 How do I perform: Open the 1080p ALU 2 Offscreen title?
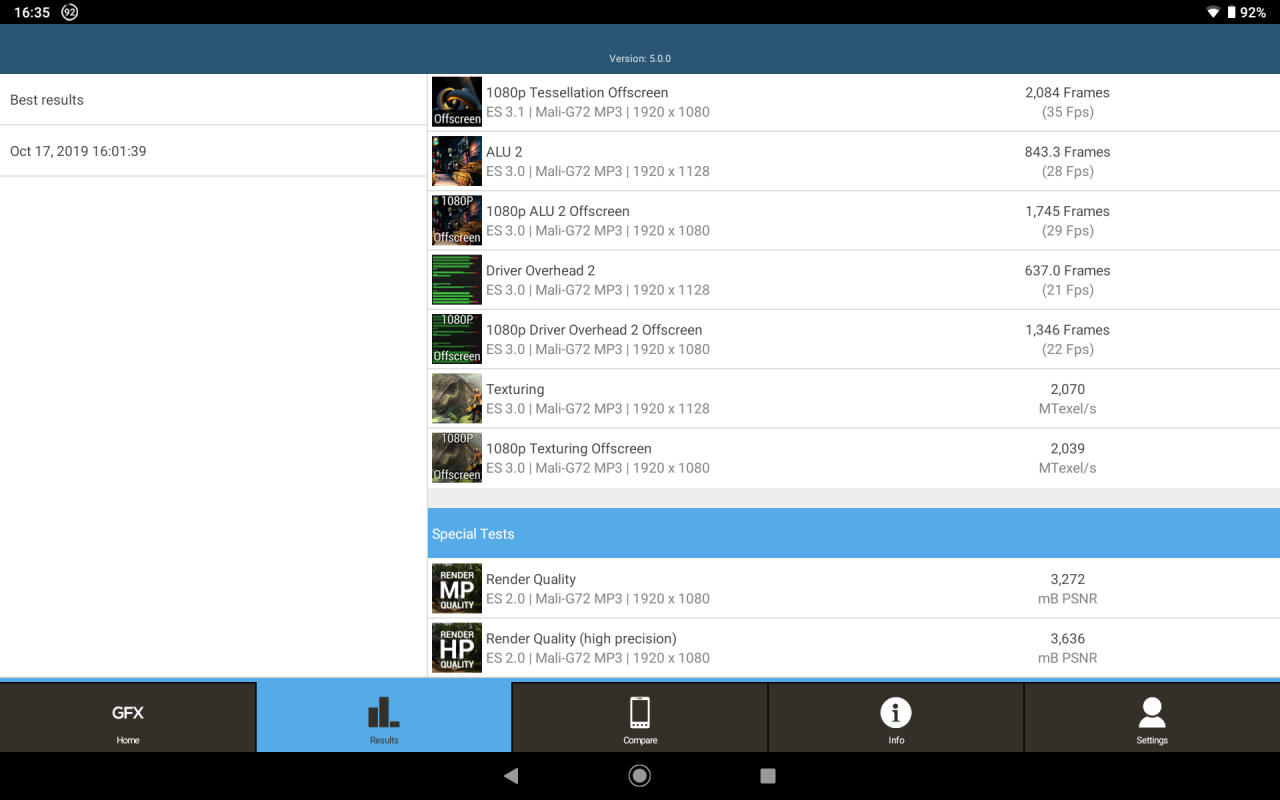tap(558, 211)
